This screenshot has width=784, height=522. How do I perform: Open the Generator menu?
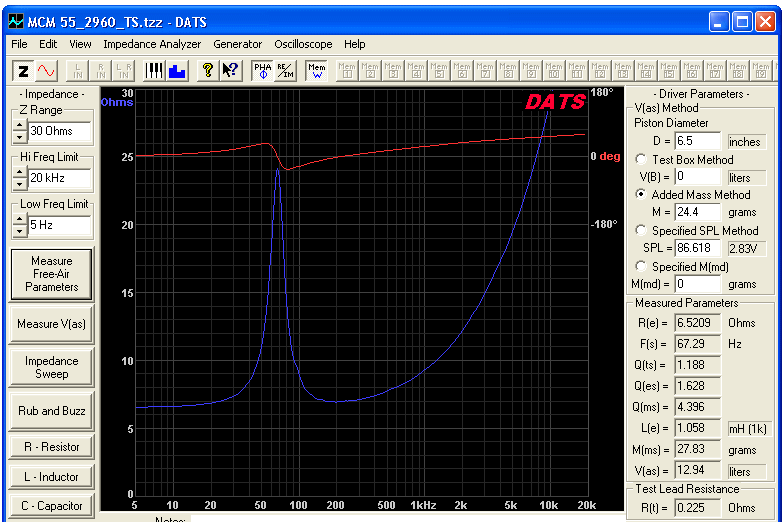point(238,44)
